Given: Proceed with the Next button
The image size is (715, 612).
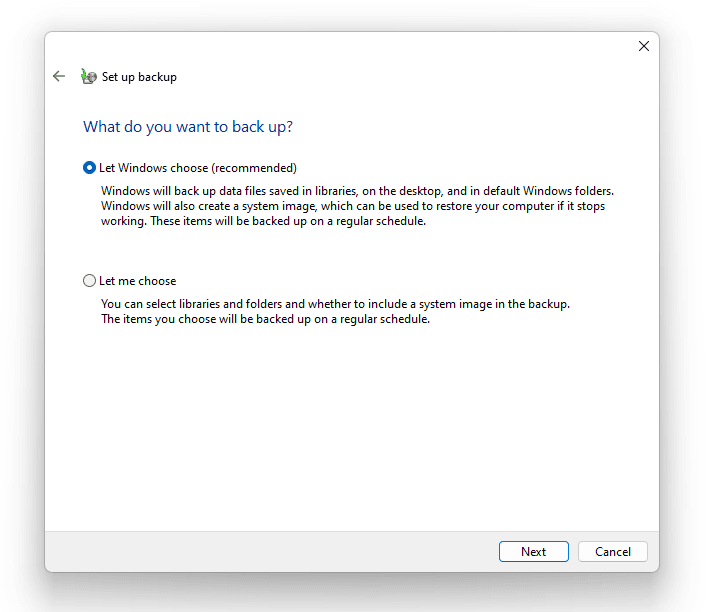Looking at the screenshot, I should 534,552.
